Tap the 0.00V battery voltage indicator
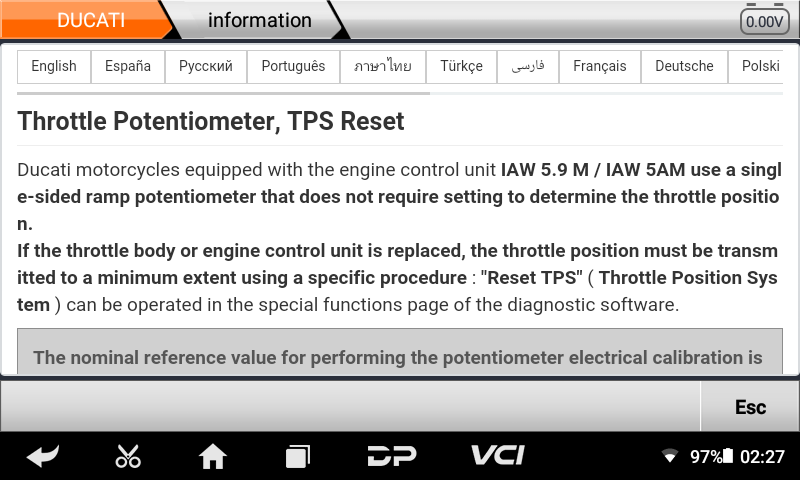 click(764, 20)
